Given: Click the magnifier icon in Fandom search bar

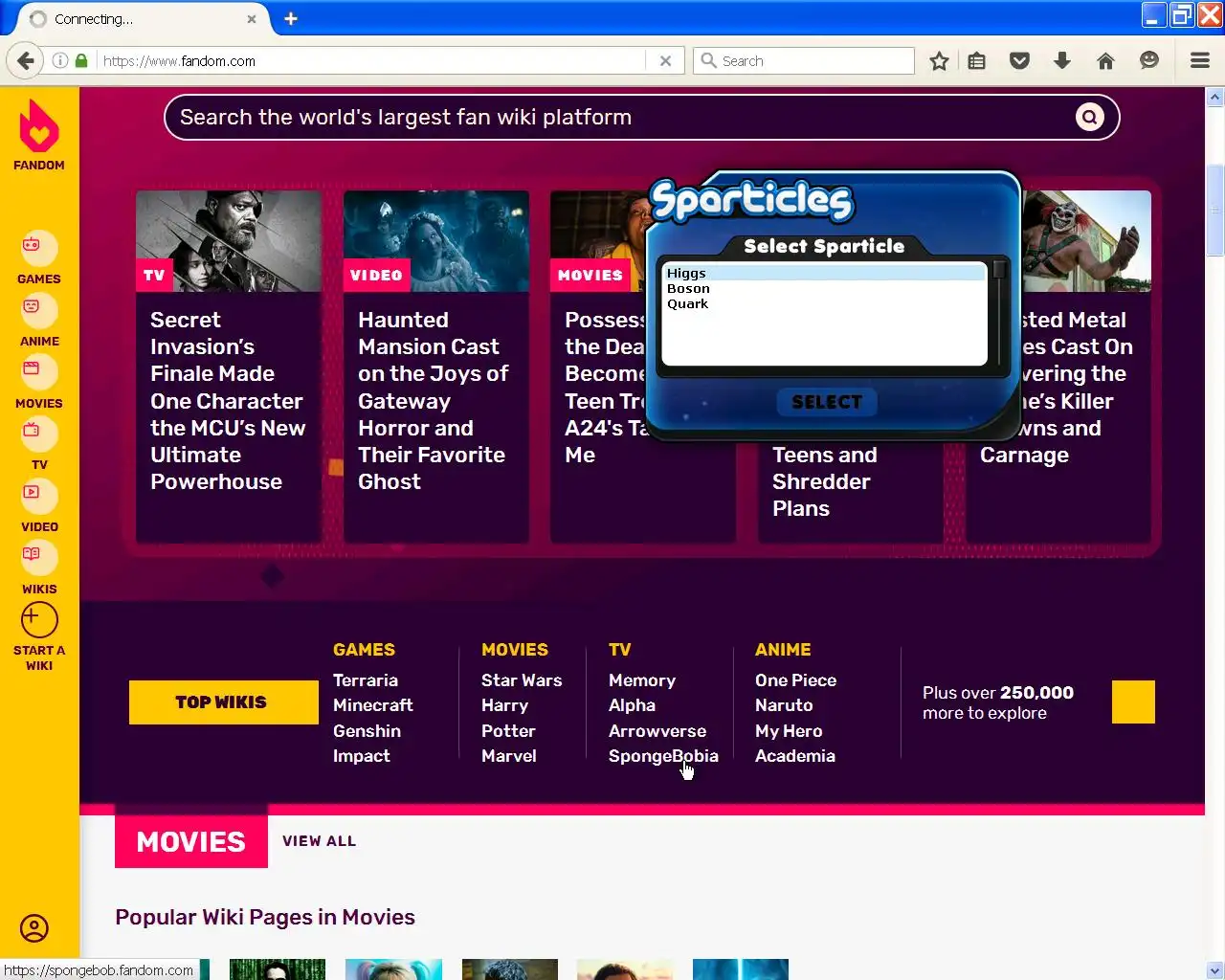Looking at the screenshot, I should tap(1089, 117).
